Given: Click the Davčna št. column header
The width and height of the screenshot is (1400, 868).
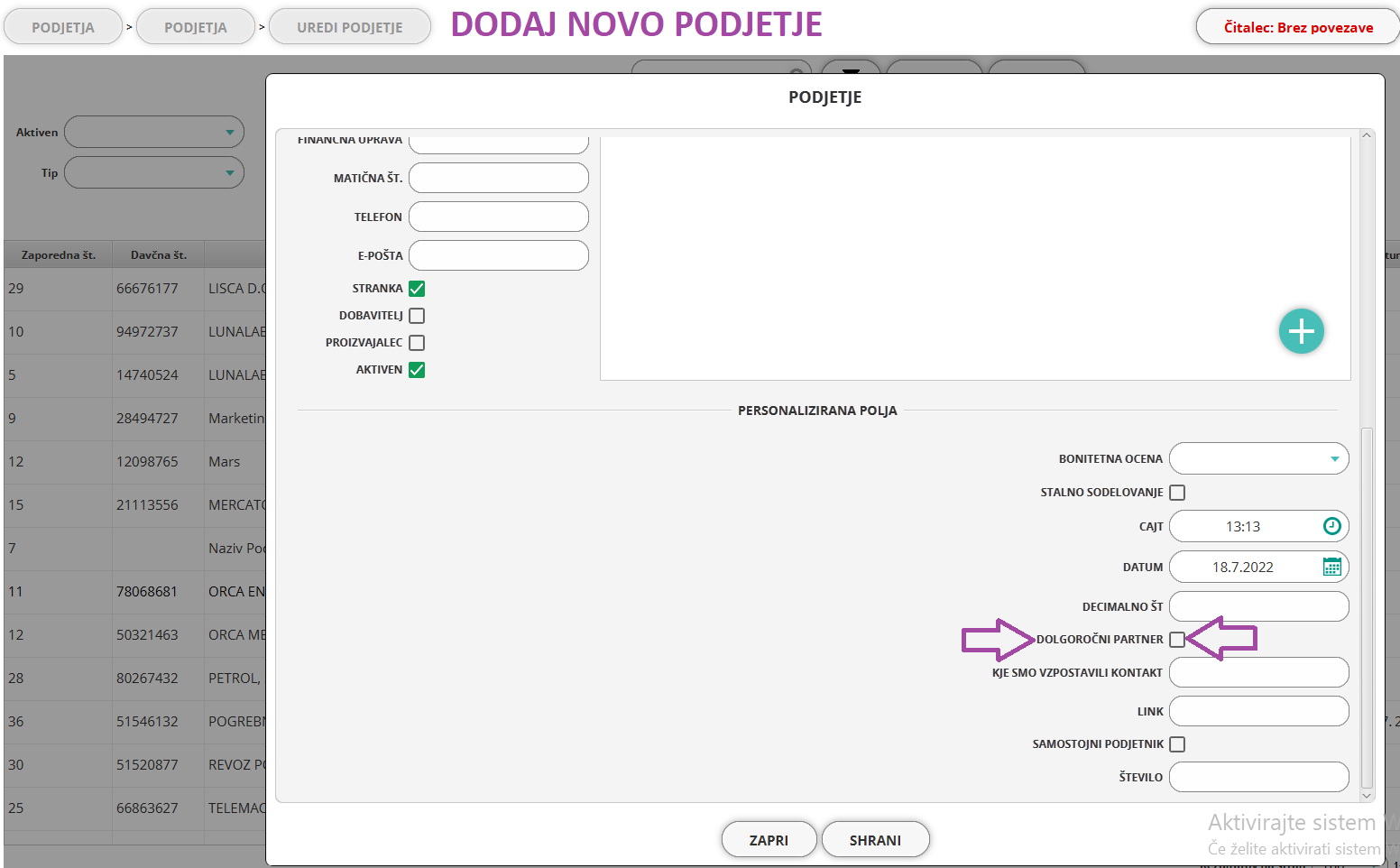Looking at the screenshot, I should (x=159, y=255).
